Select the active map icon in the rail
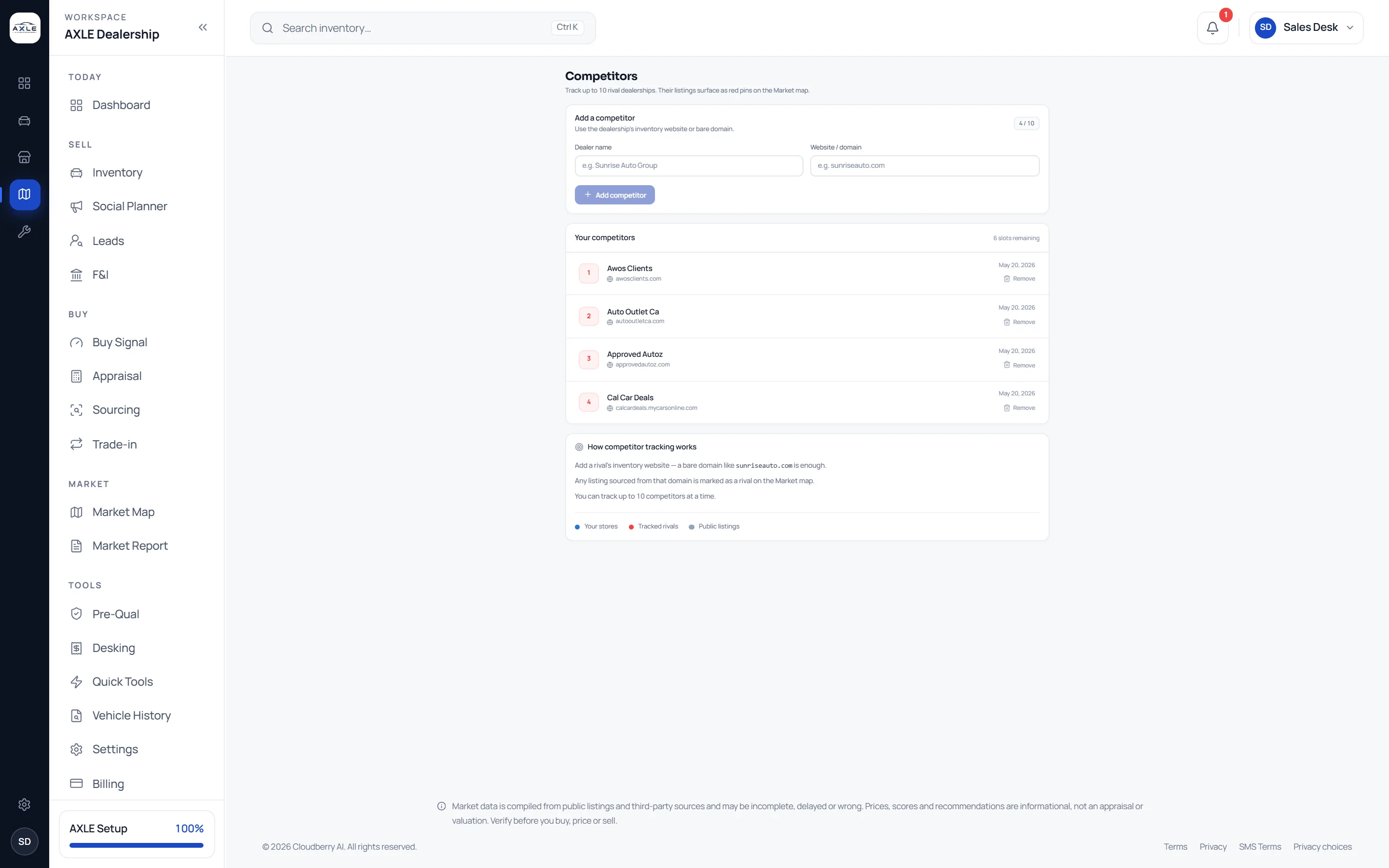Viewport: 1389px width, 868px height. [25, 195]
